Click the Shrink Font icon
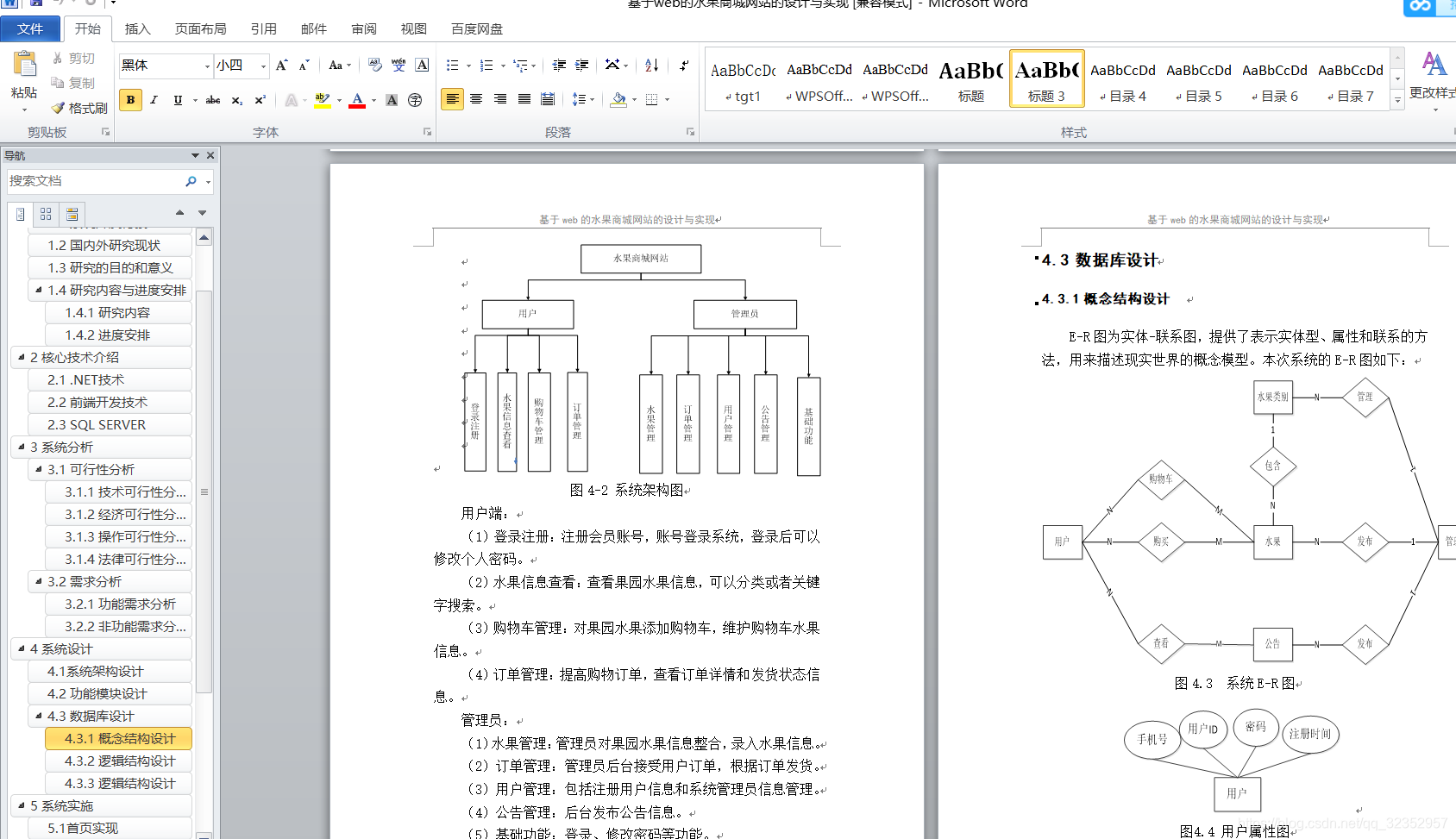The image size is (1456, 839). coord(304,66)
